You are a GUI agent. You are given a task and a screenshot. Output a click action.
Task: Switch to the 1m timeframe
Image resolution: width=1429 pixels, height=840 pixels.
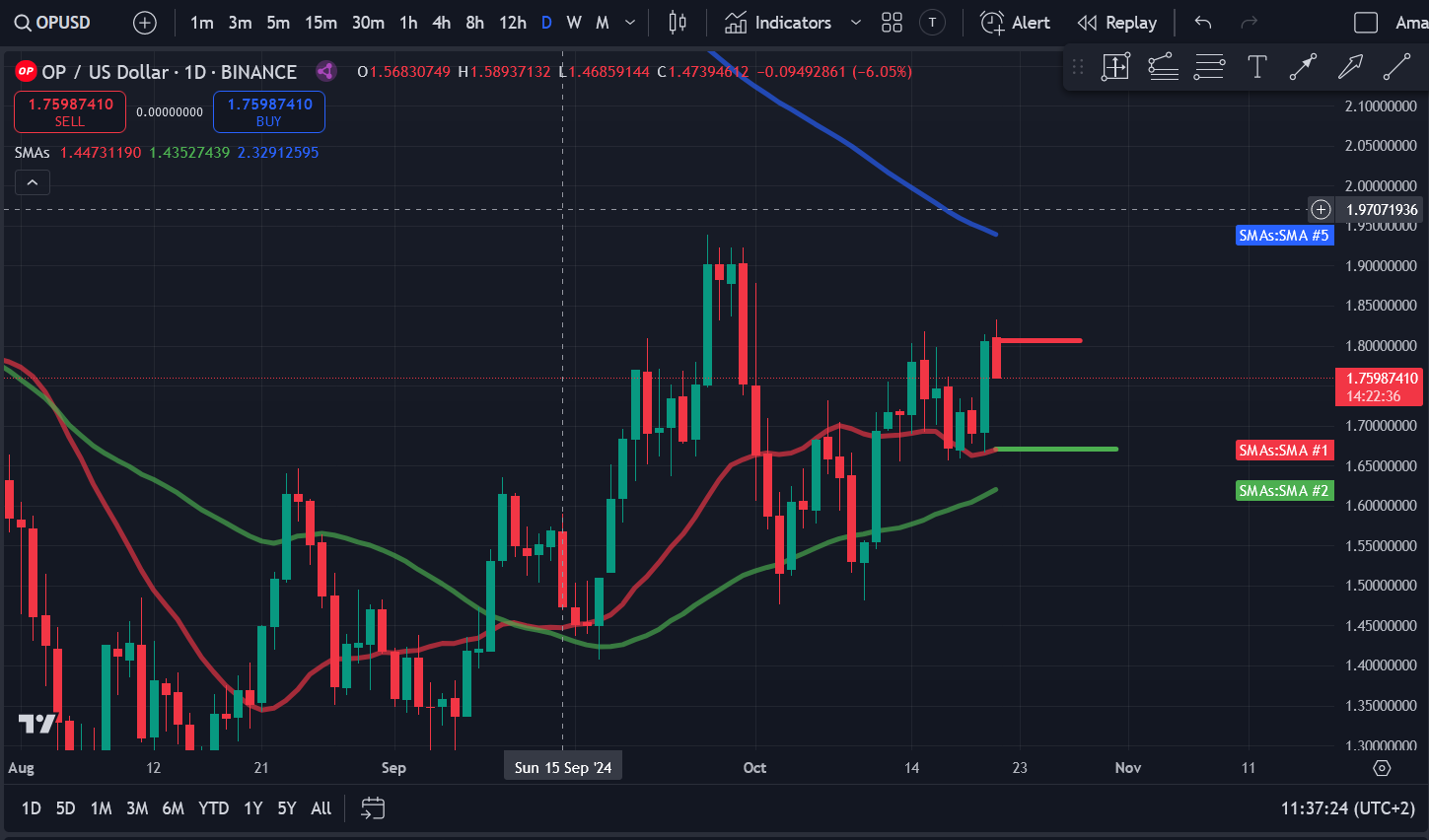202,22
